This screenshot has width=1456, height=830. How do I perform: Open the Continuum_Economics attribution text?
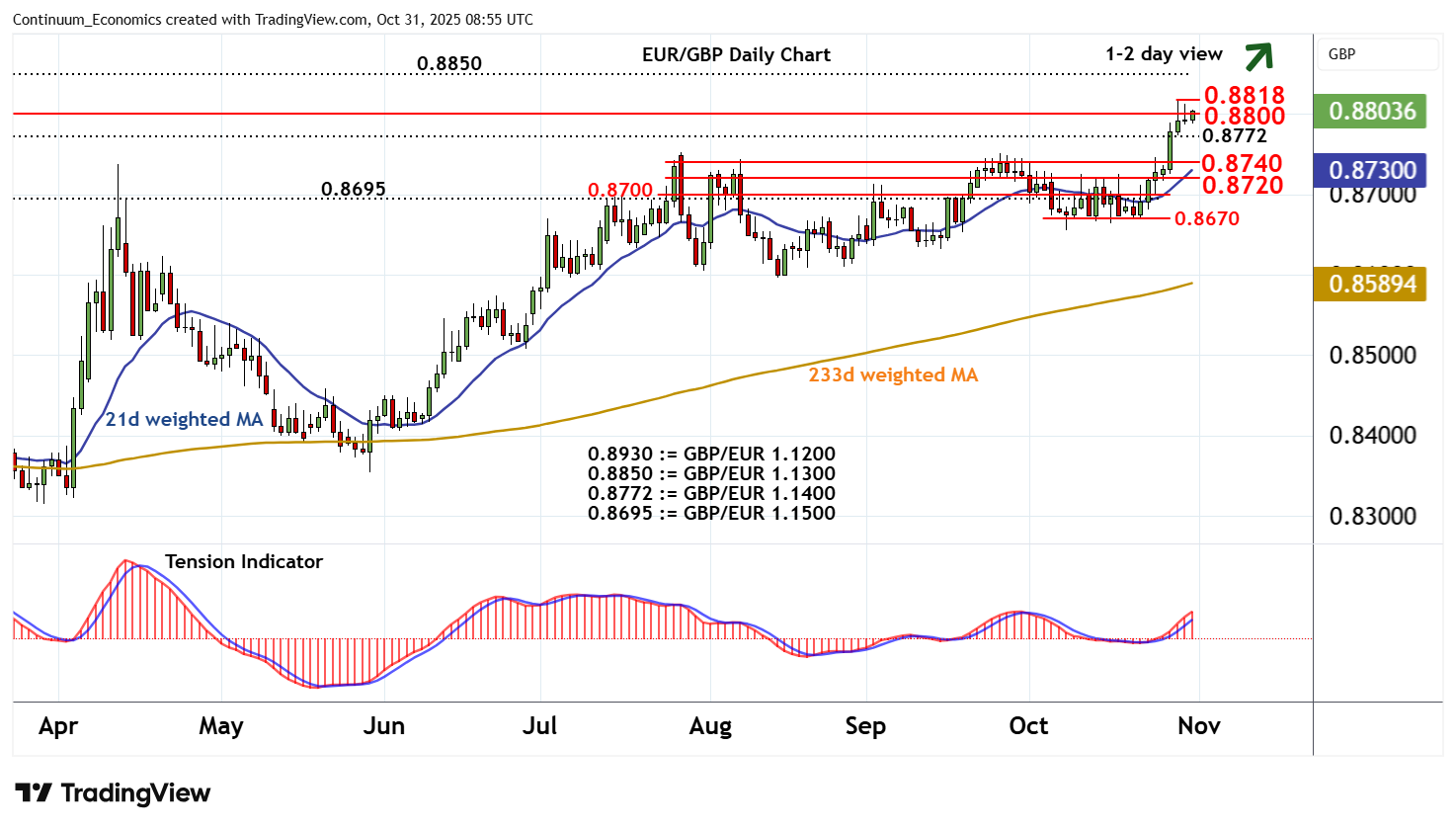(x=272, y=20)
